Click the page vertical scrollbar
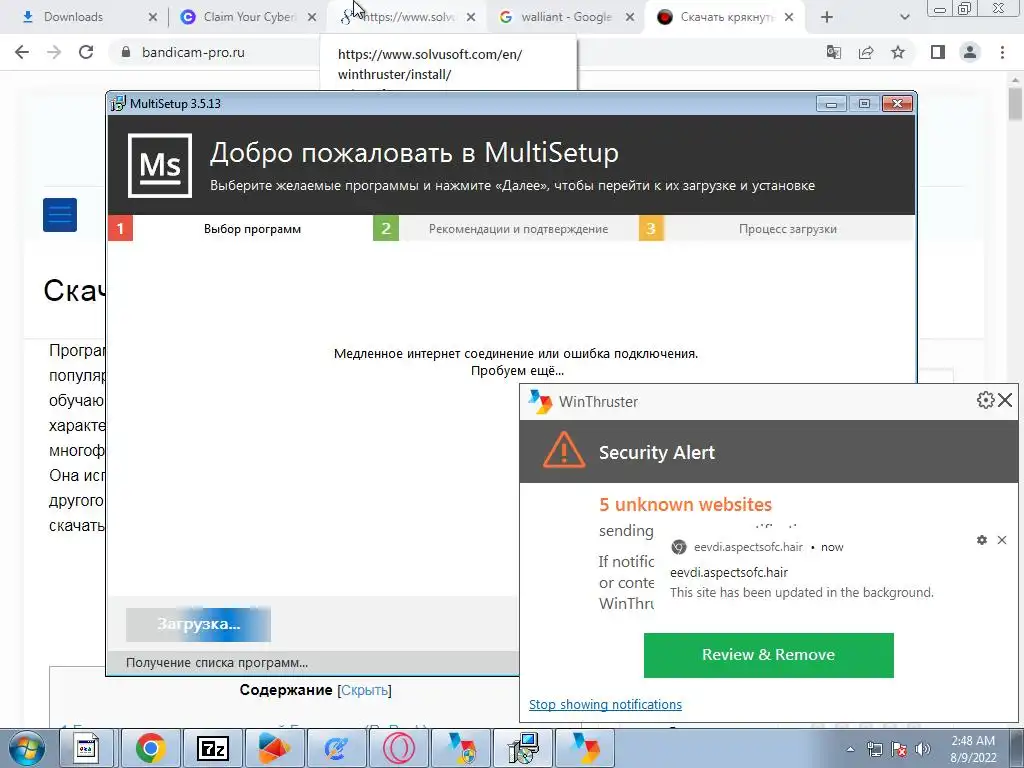 1015,104
